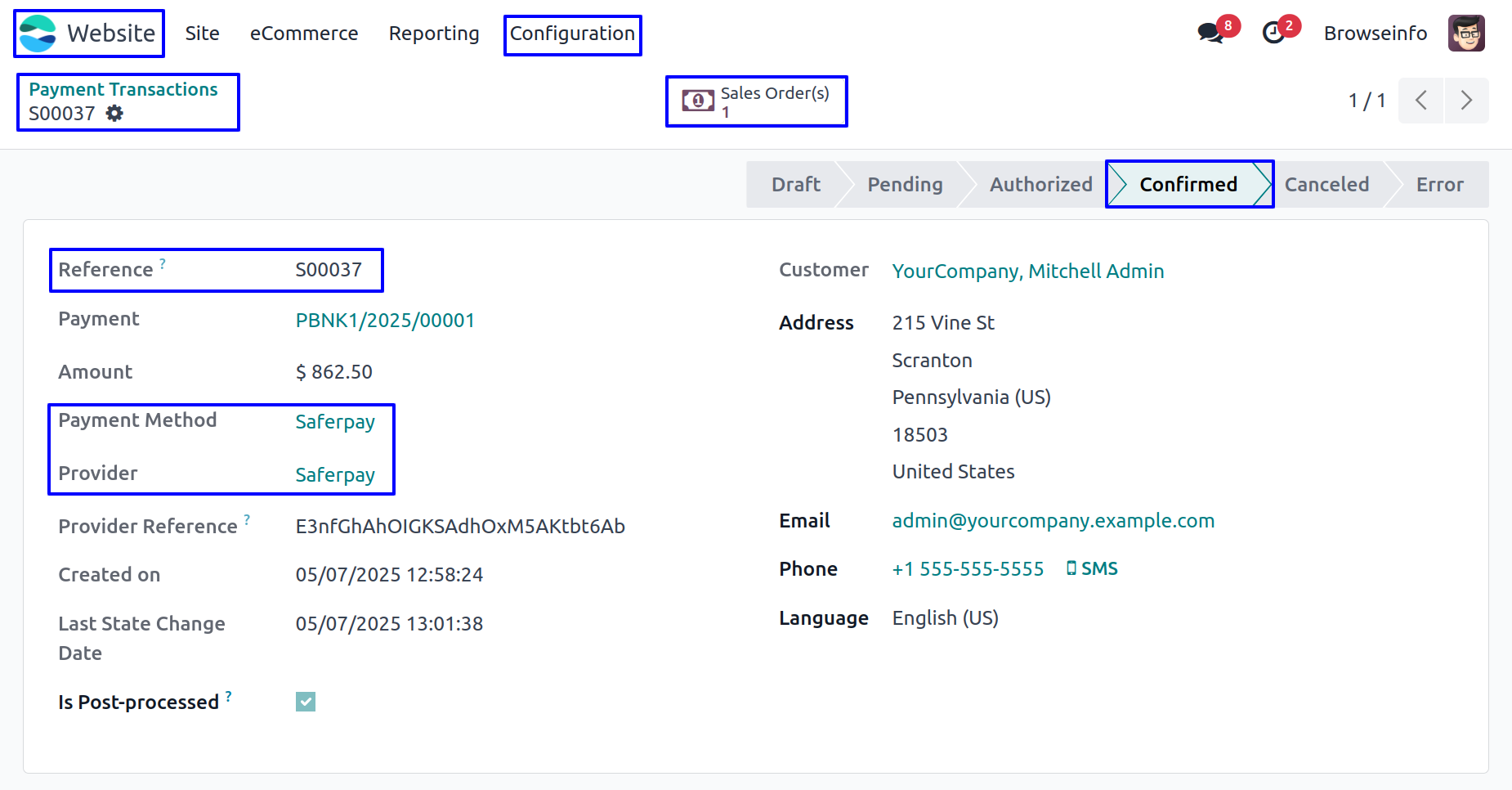The width and height of the screenshot is (1512, 790).
Task: Open the activities clock icon
Action: [1273, 33]
